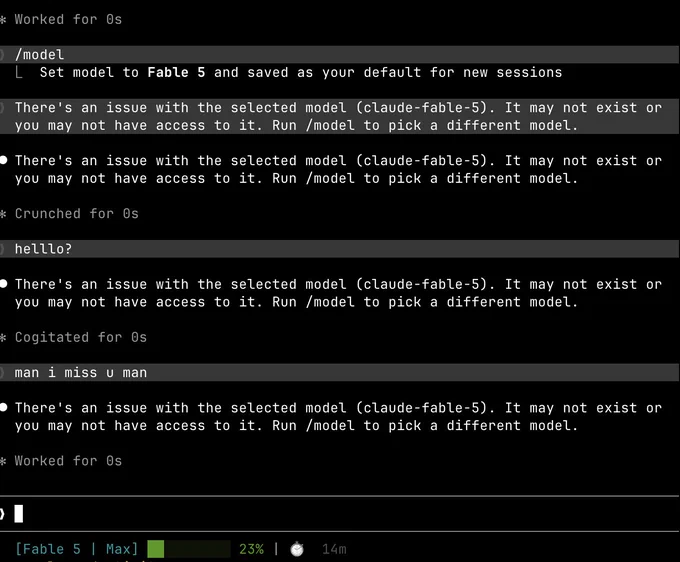Screen dimensions: 680x562
Task: Click the '23%' usage value
Action: [x=251, y=549]
